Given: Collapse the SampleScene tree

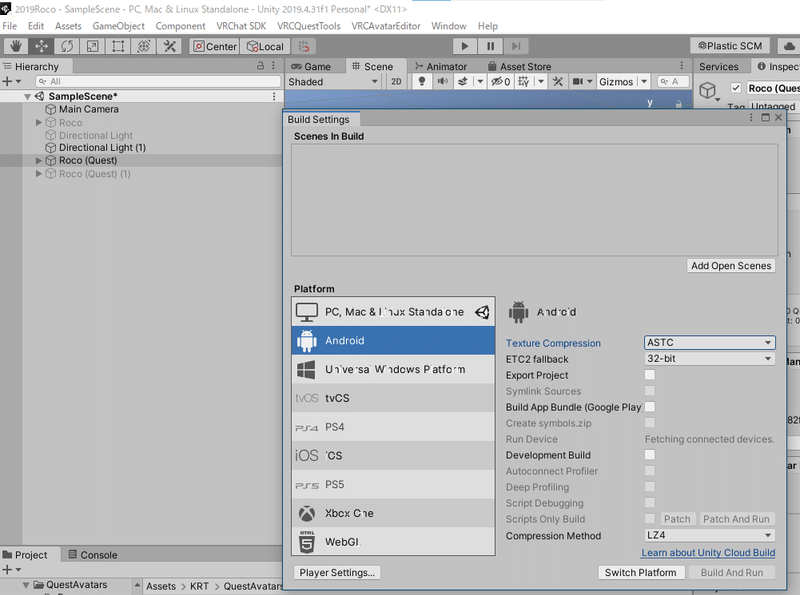Looking at the screenshot, I should [28, 96].
